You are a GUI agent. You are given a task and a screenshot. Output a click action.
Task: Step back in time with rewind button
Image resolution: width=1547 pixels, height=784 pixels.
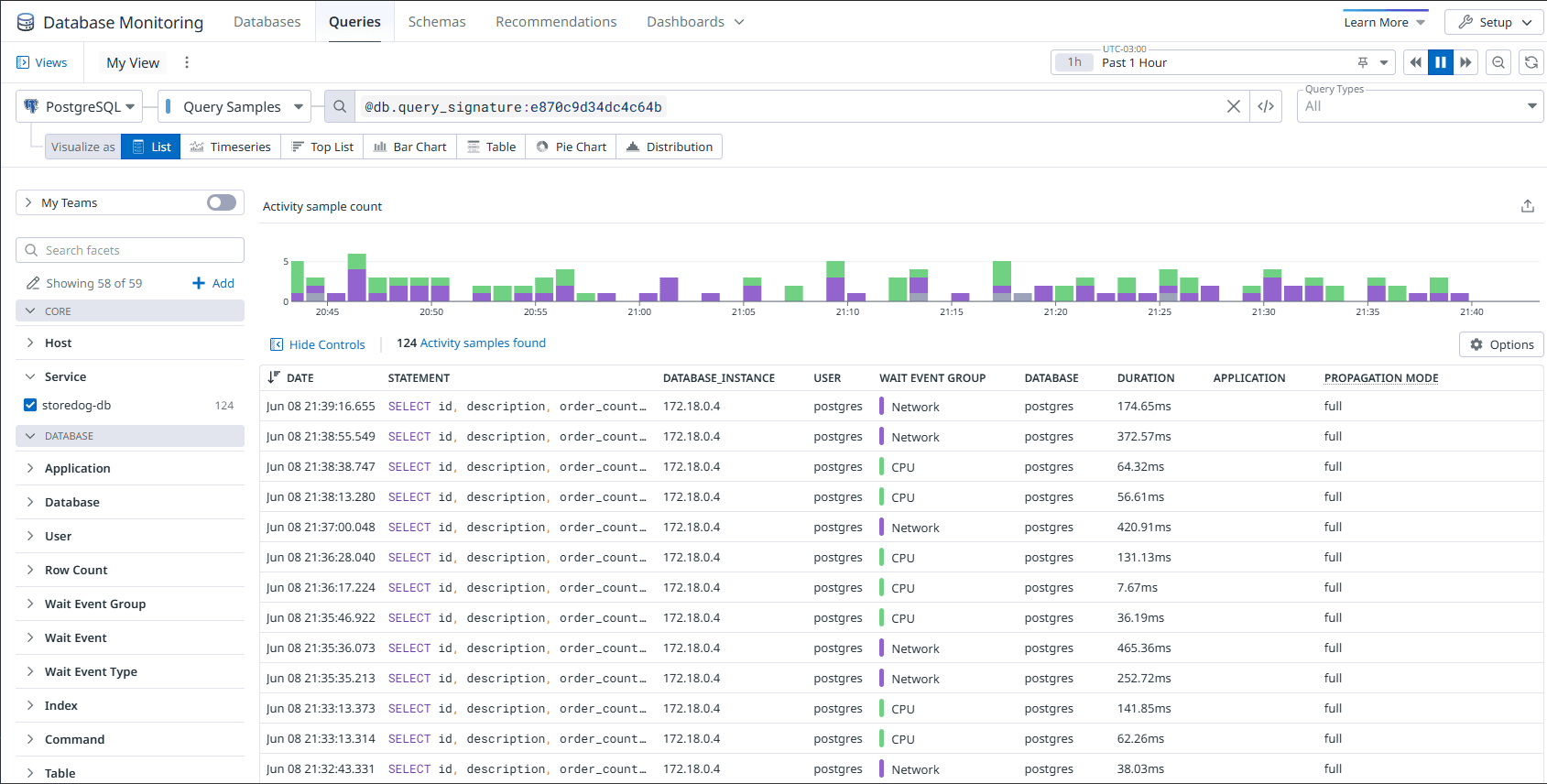click(x=1416, y=62)
